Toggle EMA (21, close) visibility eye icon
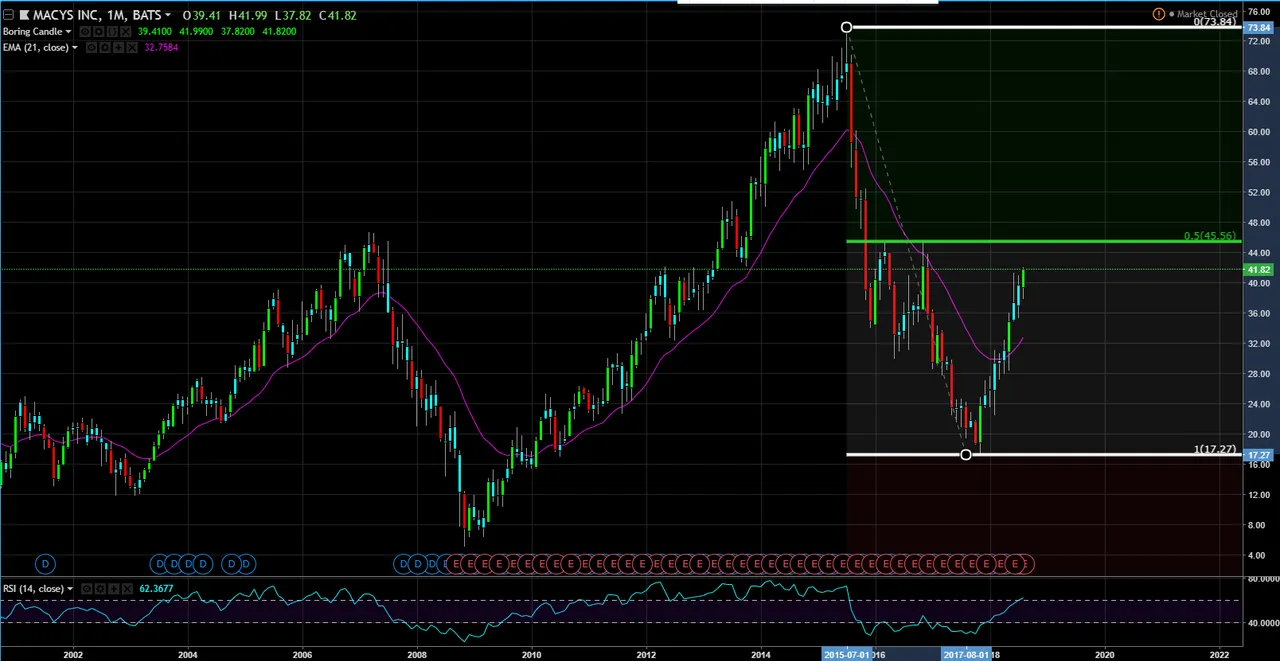The width and height of the screenshot is (1280, 661). [x=91, y=48]
